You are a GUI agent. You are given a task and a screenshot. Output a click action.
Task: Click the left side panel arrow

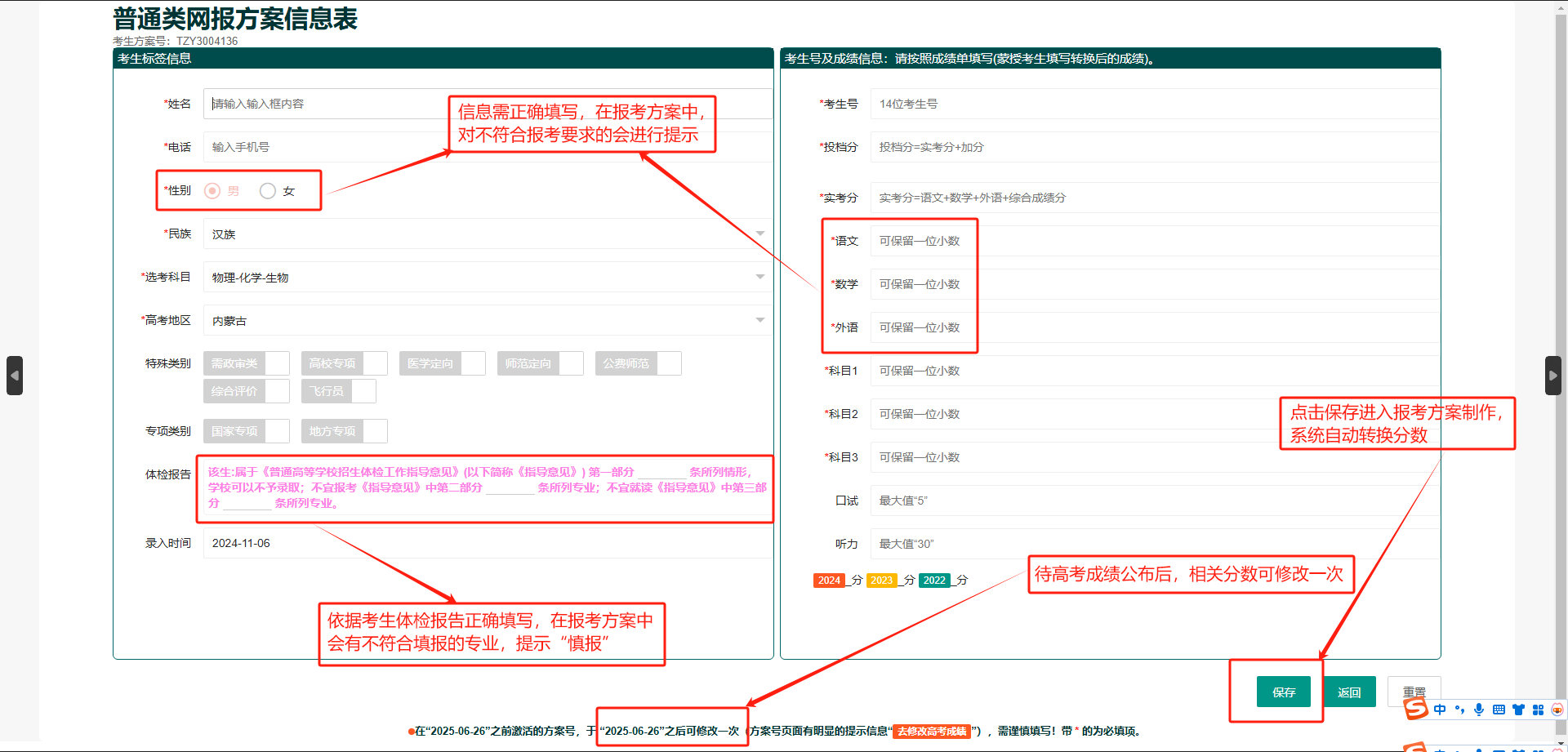pyautogui.click(x=15, y=376)
